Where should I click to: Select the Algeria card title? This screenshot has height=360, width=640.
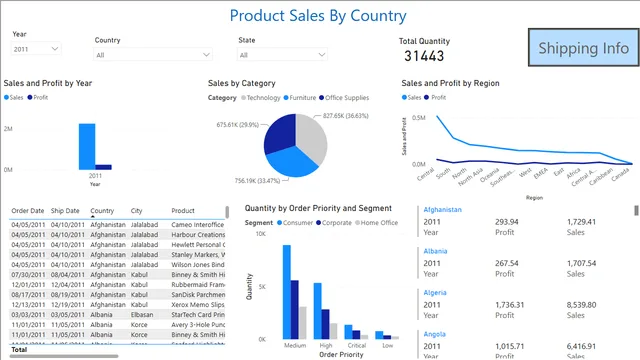(435, 293)
